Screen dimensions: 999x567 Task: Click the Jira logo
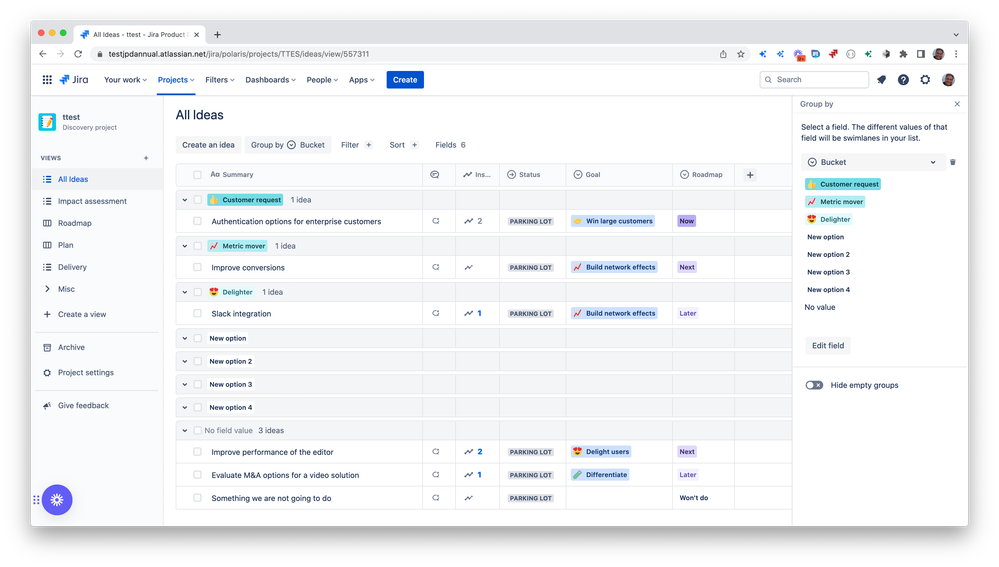(74, 80)
